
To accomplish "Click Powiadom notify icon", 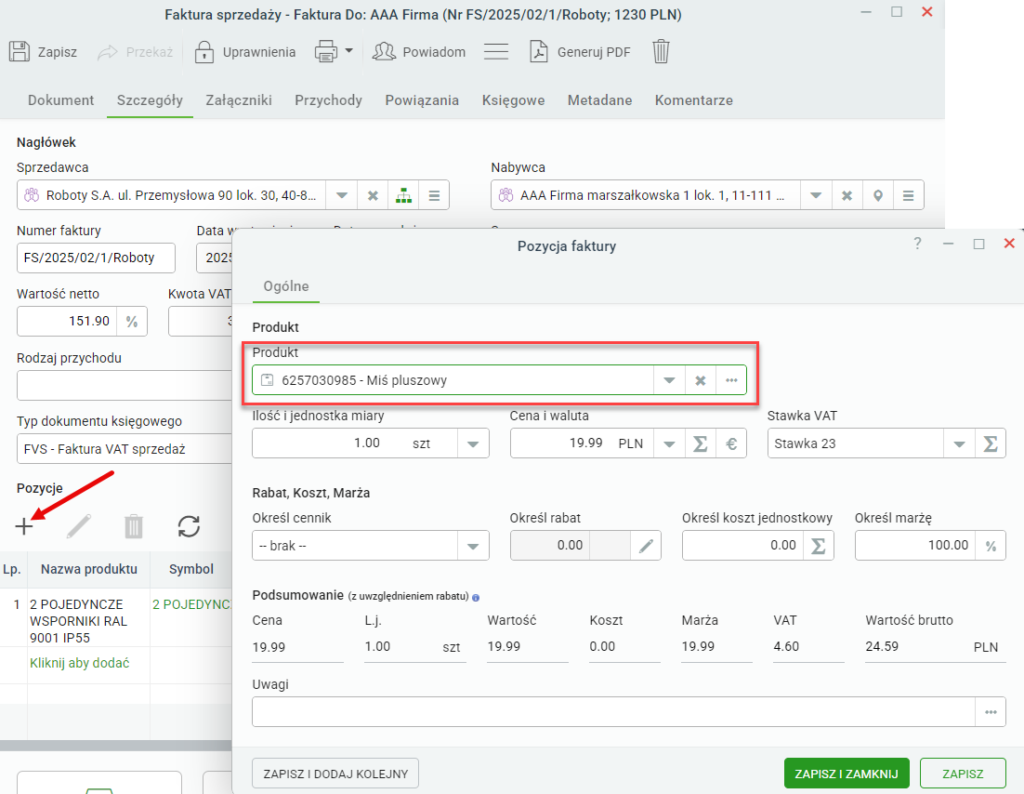I will pos(384,52).
